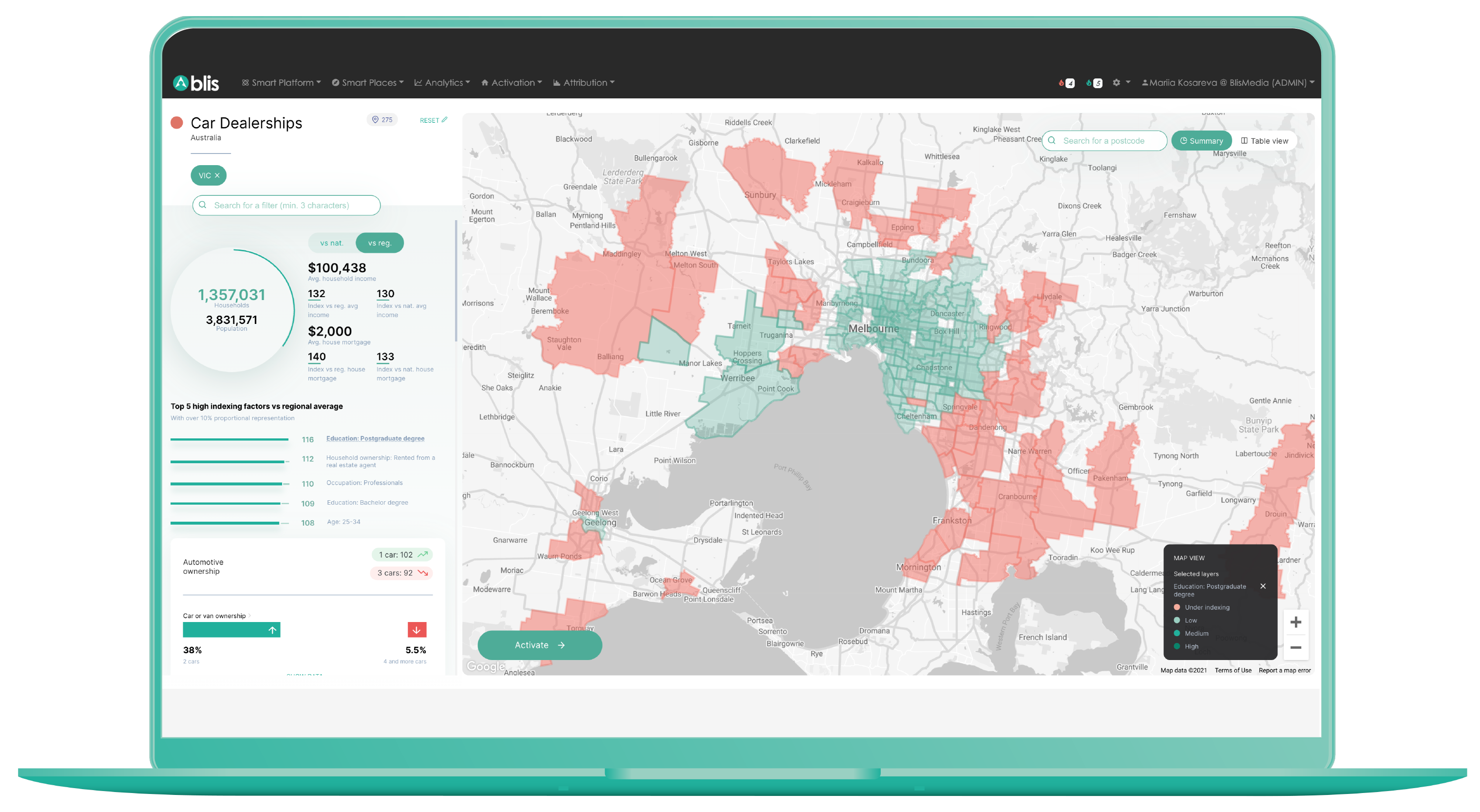Expand the Car or van ownership chevron
The height and width of the screenshot is (812, 1480).
(x=249, y=616)
